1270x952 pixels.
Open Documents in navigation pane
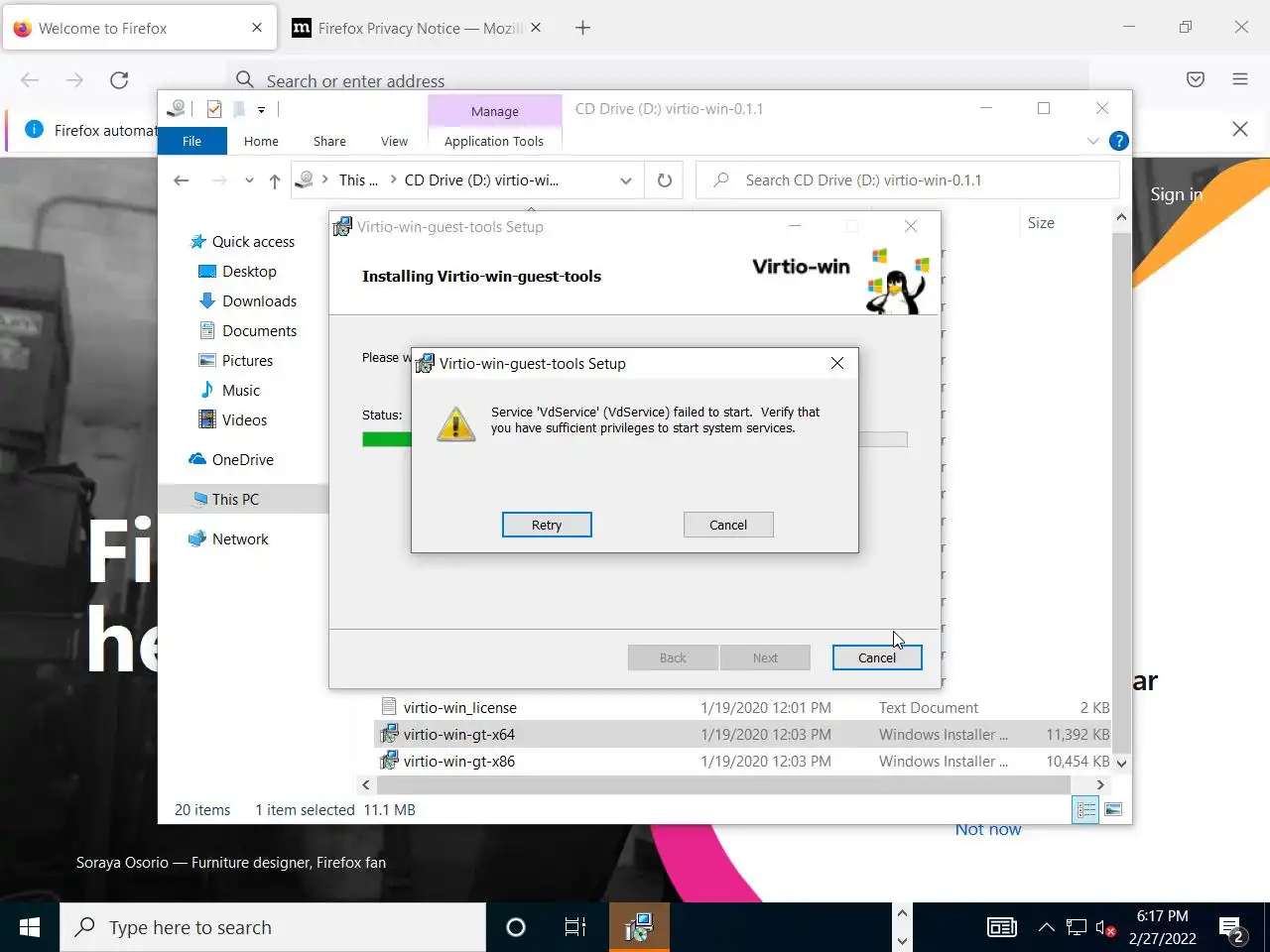click(259, 331)
